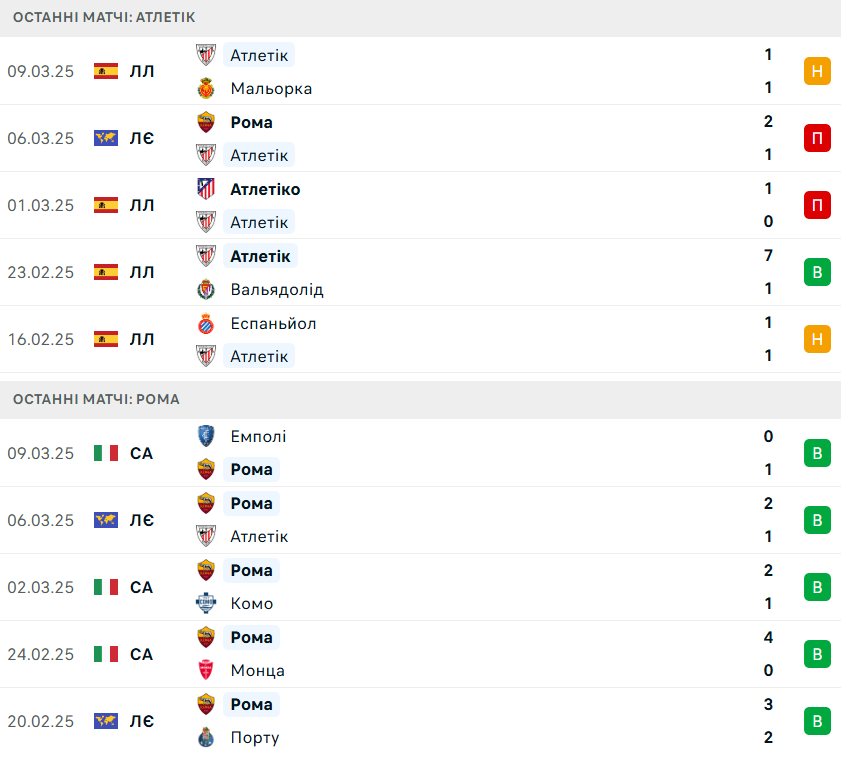Click the Porto club crest
The image size is (841, 759).
(x=206, y=737)
